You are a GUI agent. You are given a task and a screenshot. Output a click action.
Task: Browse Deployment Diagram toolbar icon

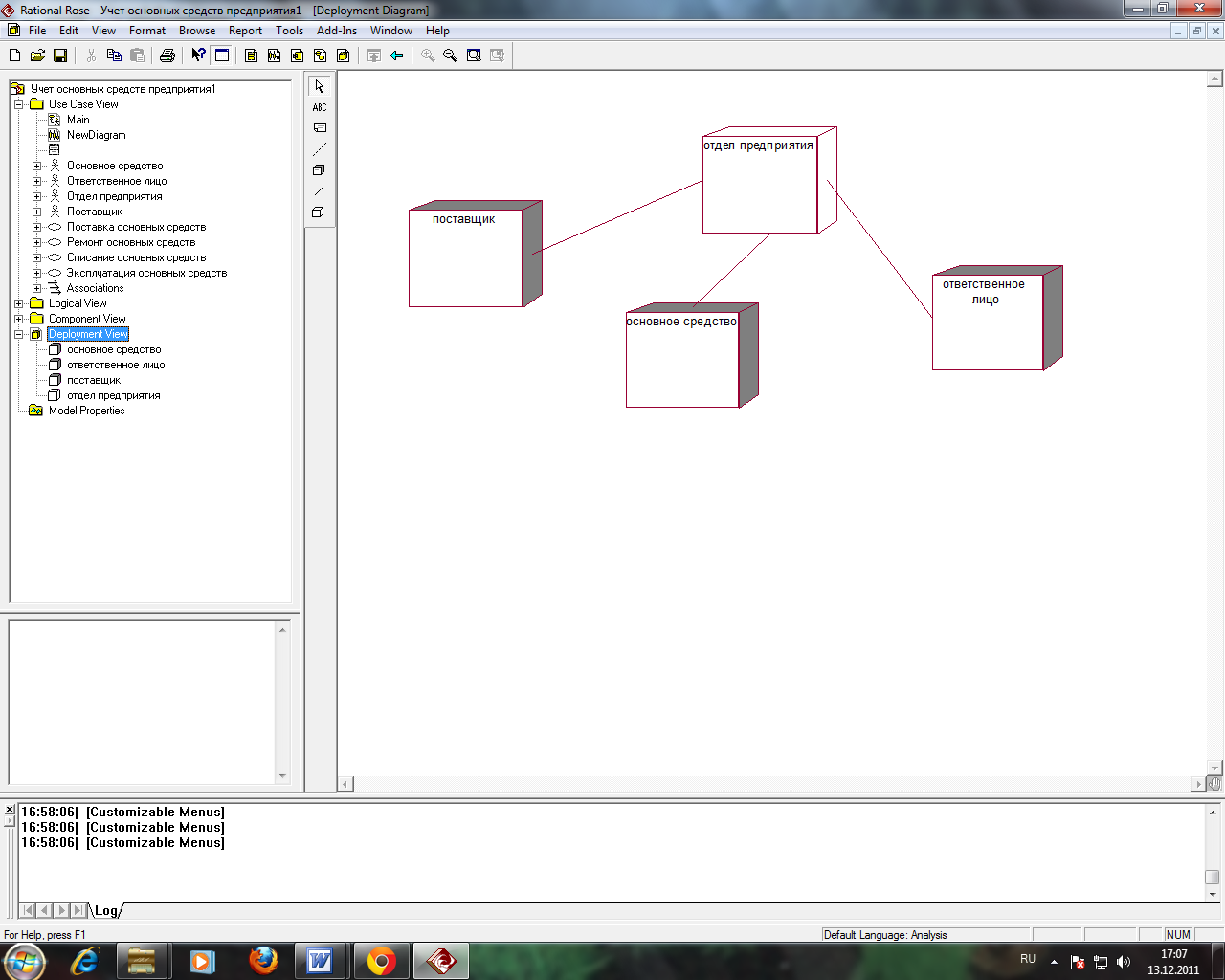[x=344, y=56]
